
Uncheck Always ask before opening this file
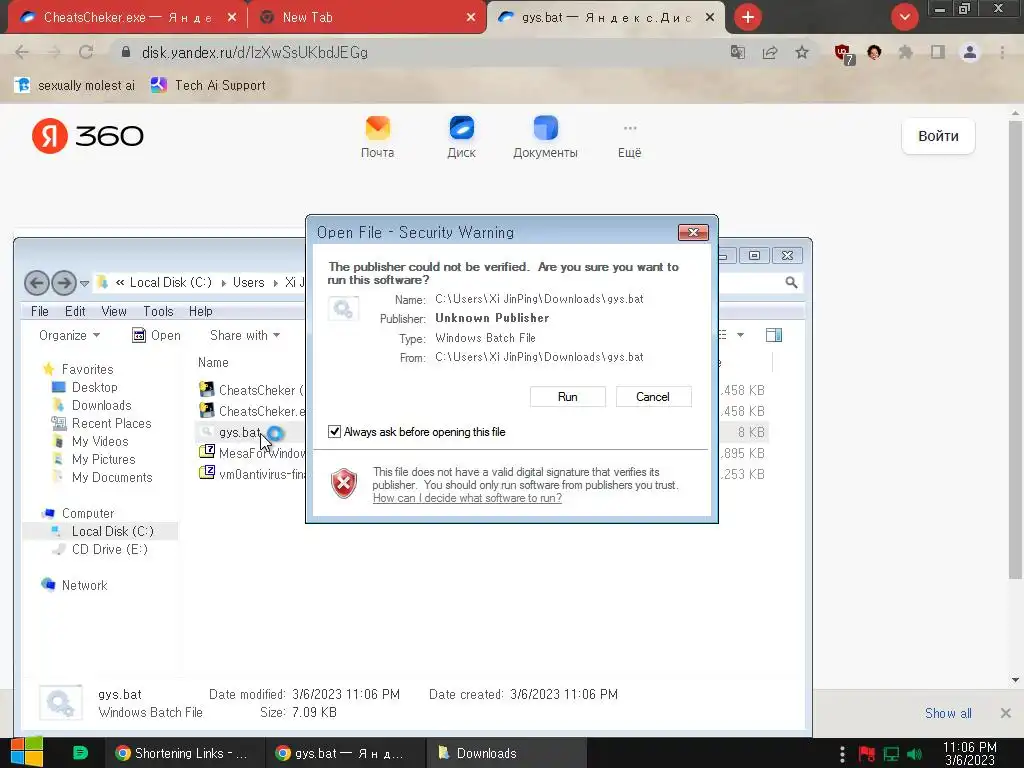[x=334, y=432]
